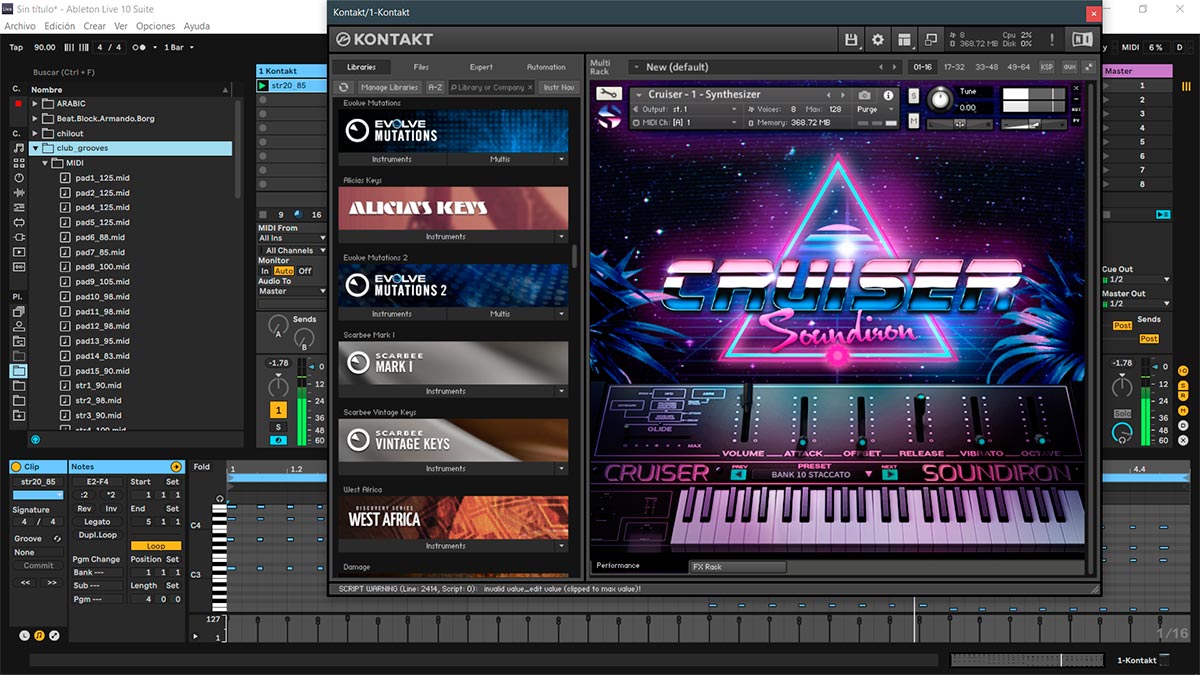Open the Cruiser instrument wrench edit icon
1200x675 pixels.
click(608, 95)
